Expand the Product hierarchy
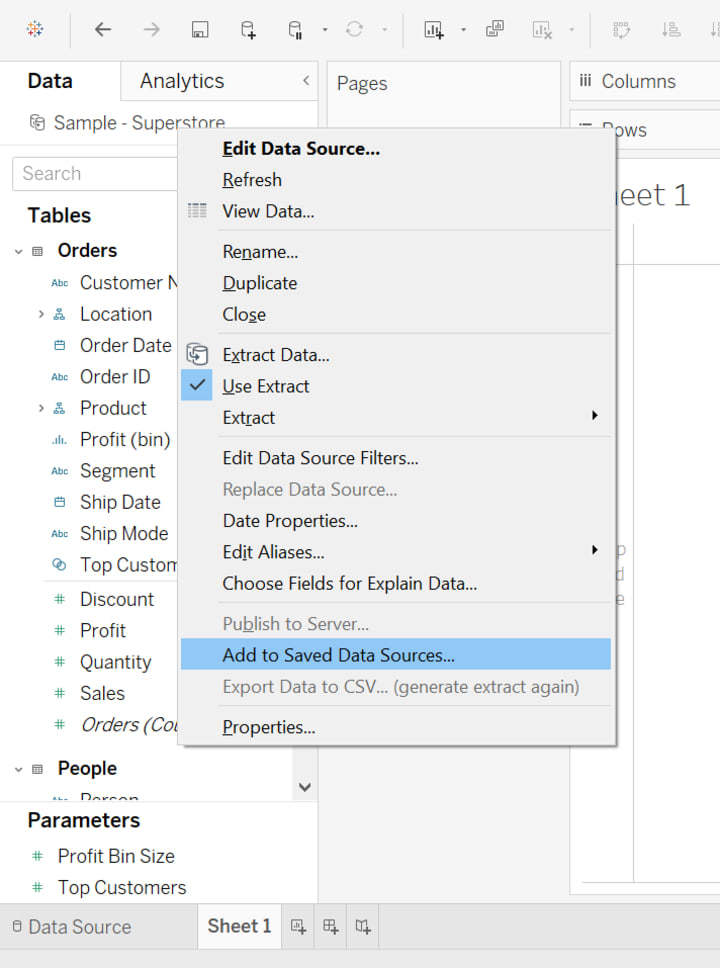 pyautogui.click(x=41, y=408)
